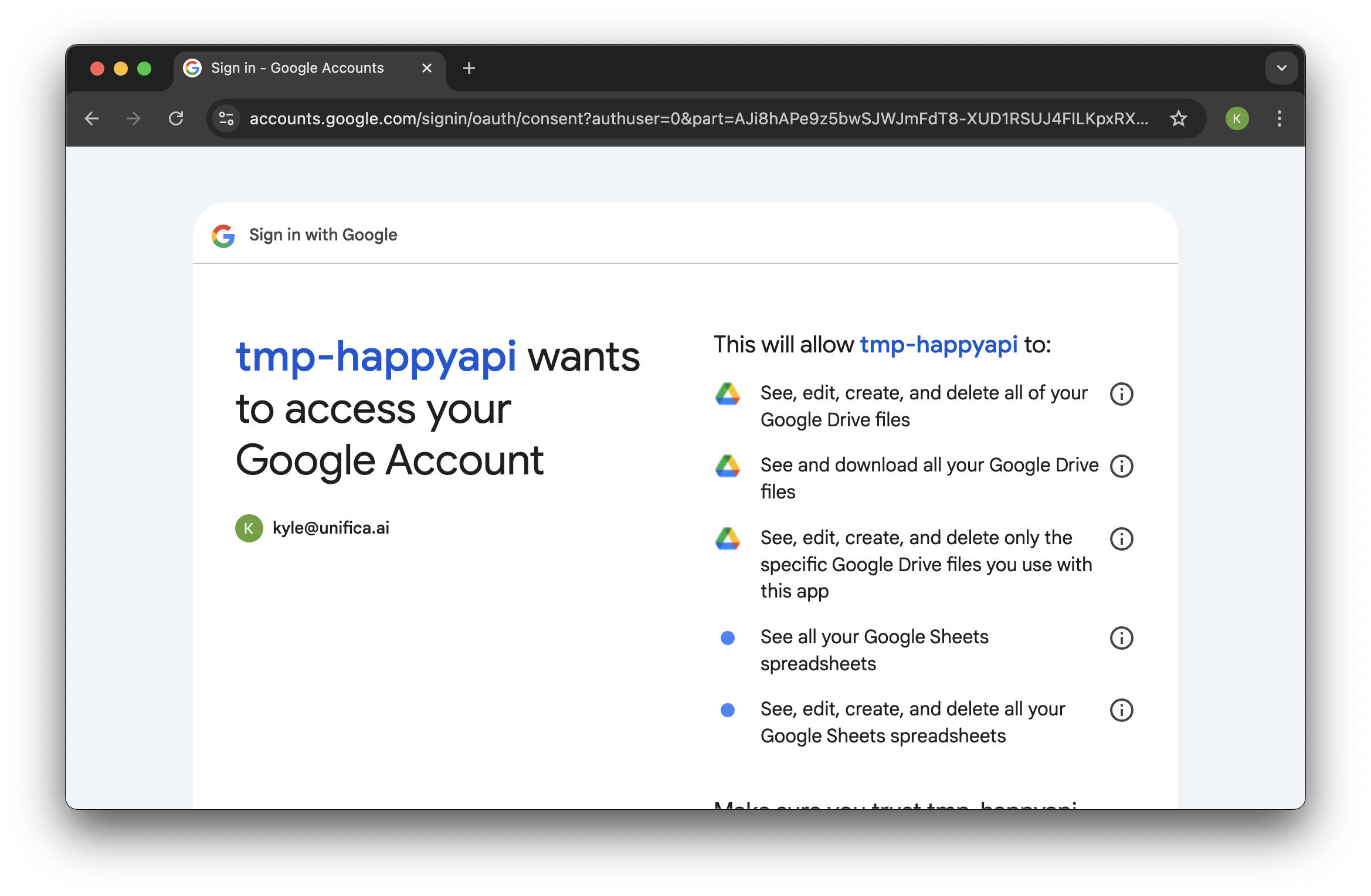
Task: Click 'See all your Google Sheets spreadsheets' text
Action: (x=874, y=650)
